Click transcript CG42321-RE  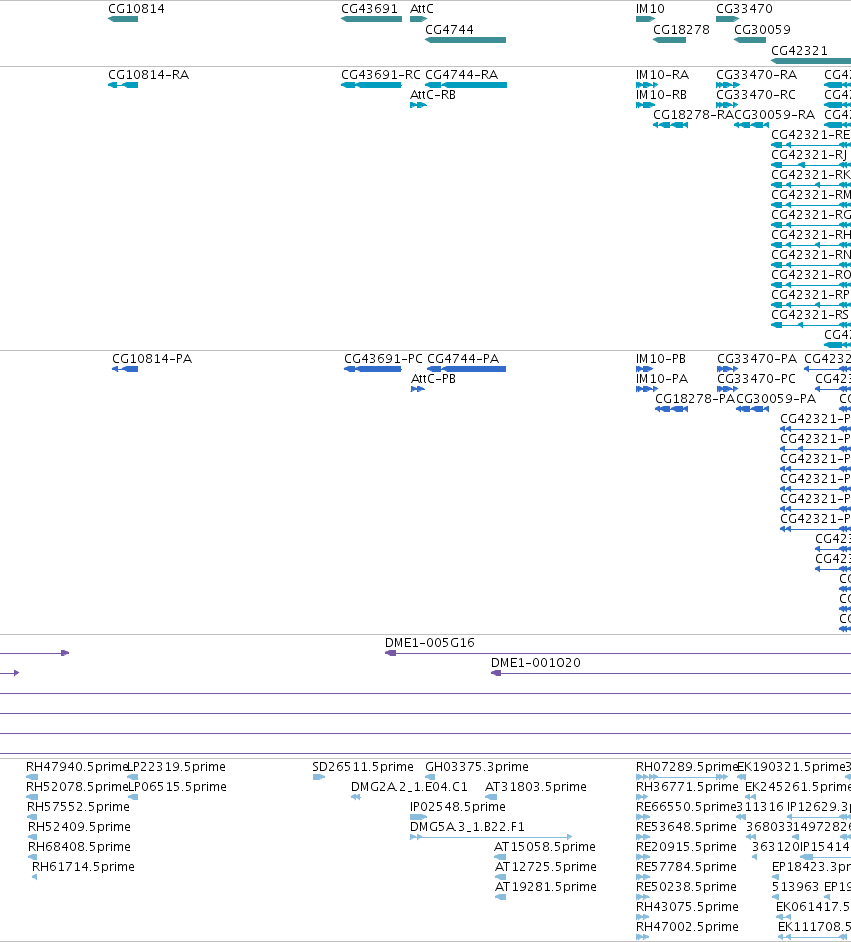click(811, 135)
